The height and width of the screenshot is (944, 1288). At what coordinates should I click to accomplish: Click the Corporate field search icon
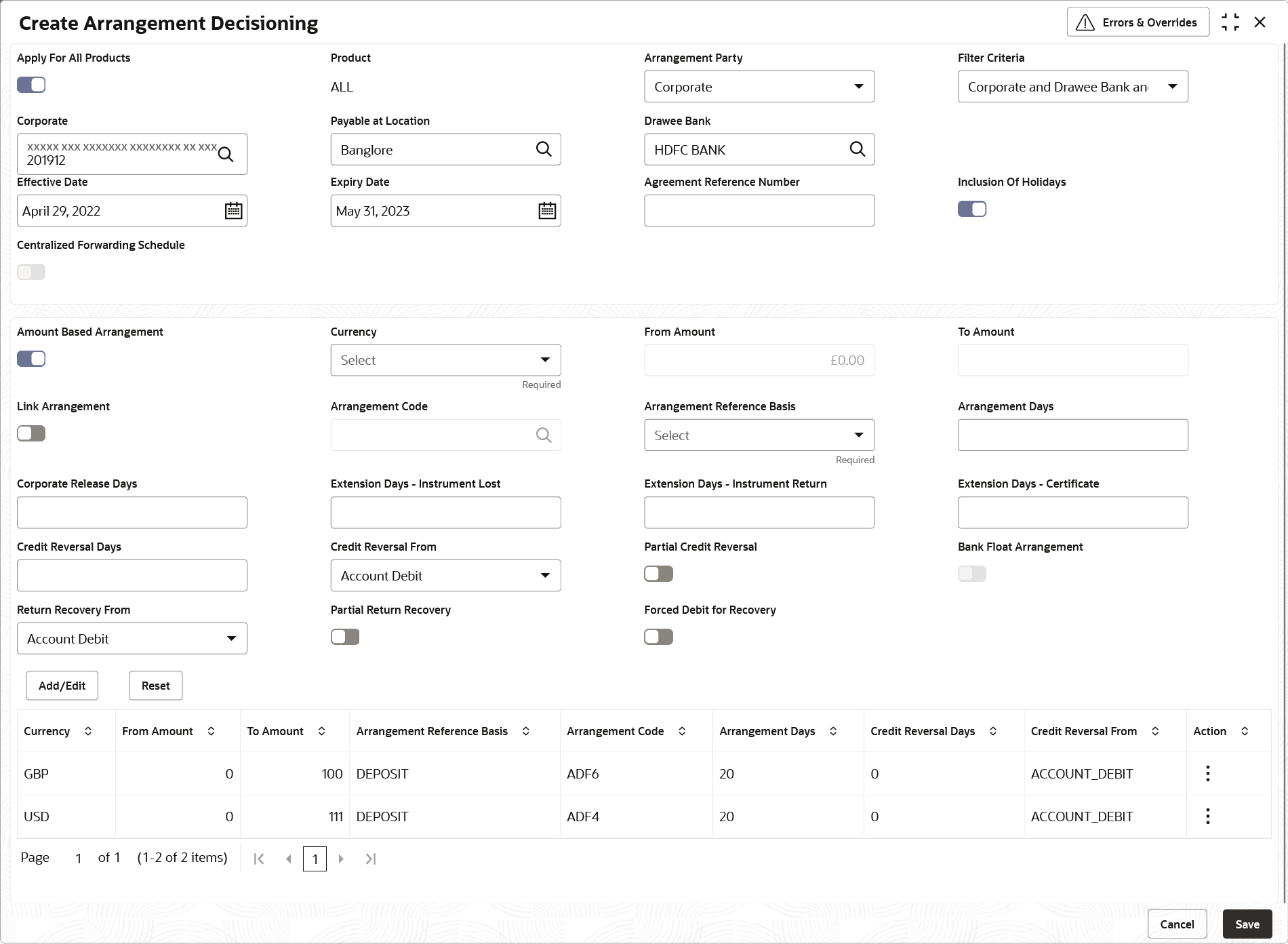coord(226,155)
